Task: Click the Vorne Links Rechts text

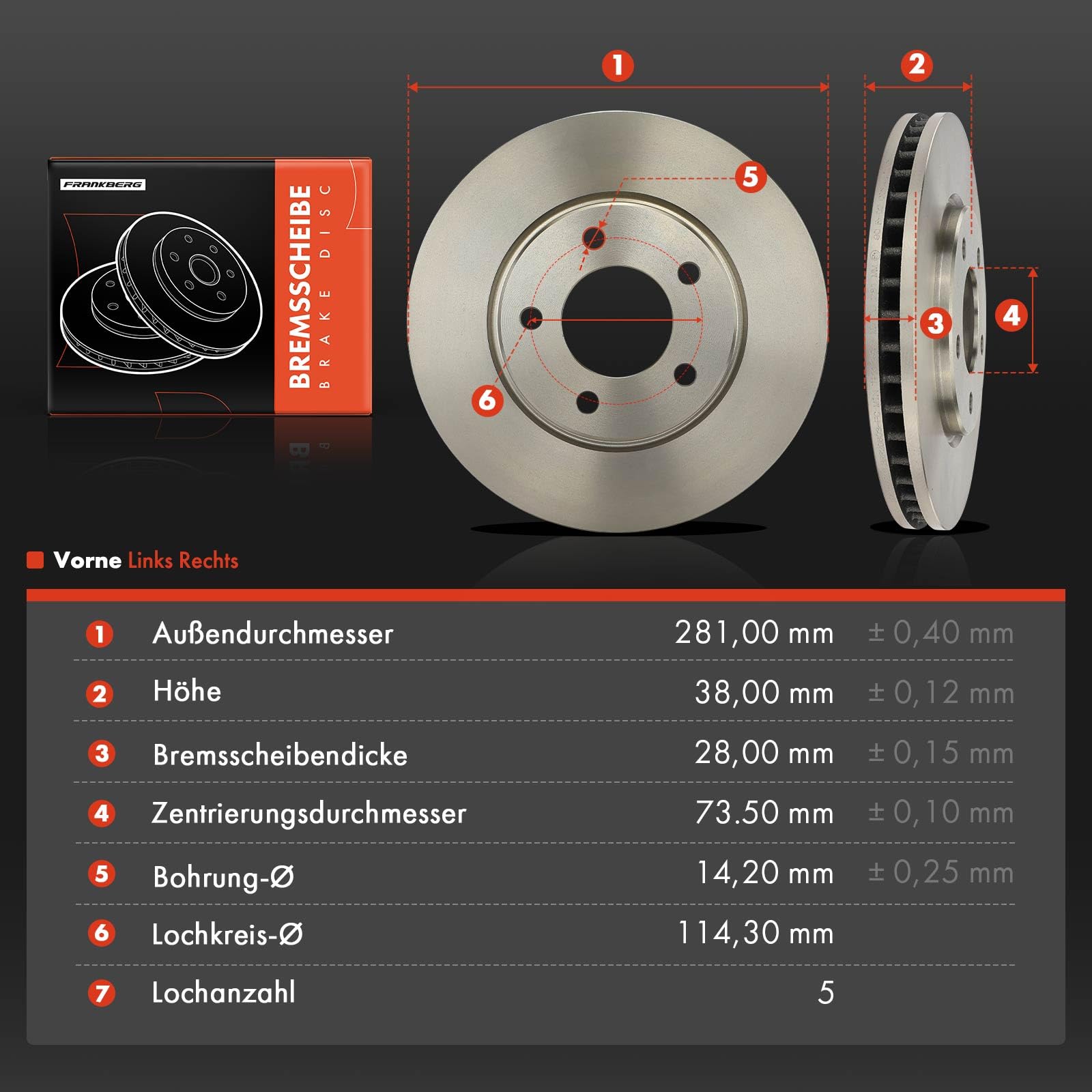Action: pos(146,560)
